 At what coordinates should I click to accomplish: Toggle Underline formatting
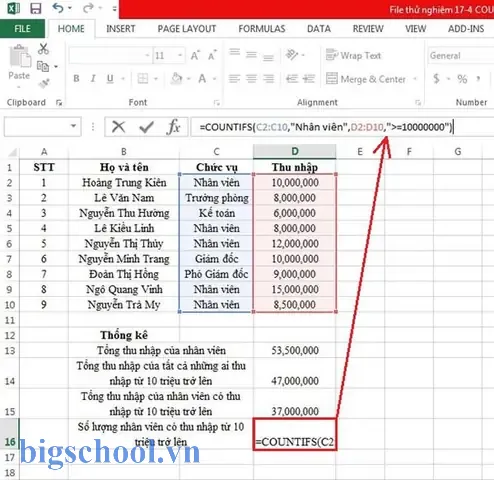[x=110, y=79]
